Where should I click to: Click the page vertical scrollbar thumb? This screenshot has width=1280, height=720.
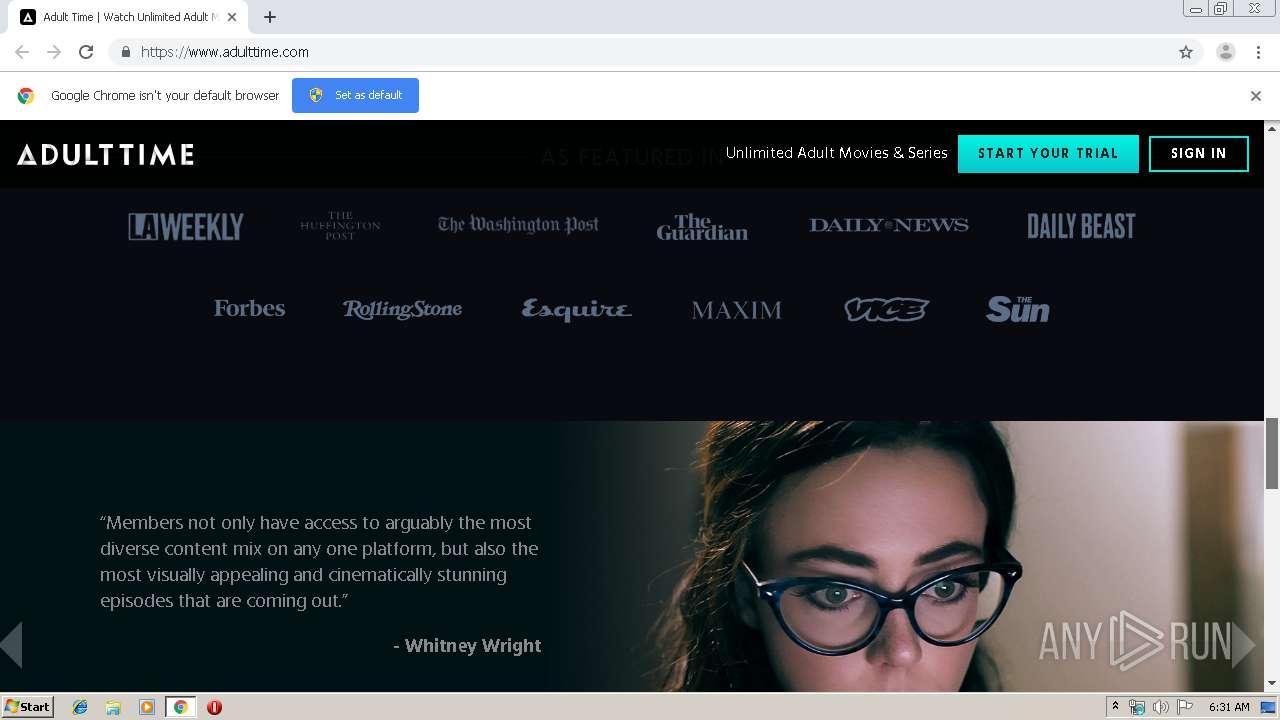[1272, 453]
